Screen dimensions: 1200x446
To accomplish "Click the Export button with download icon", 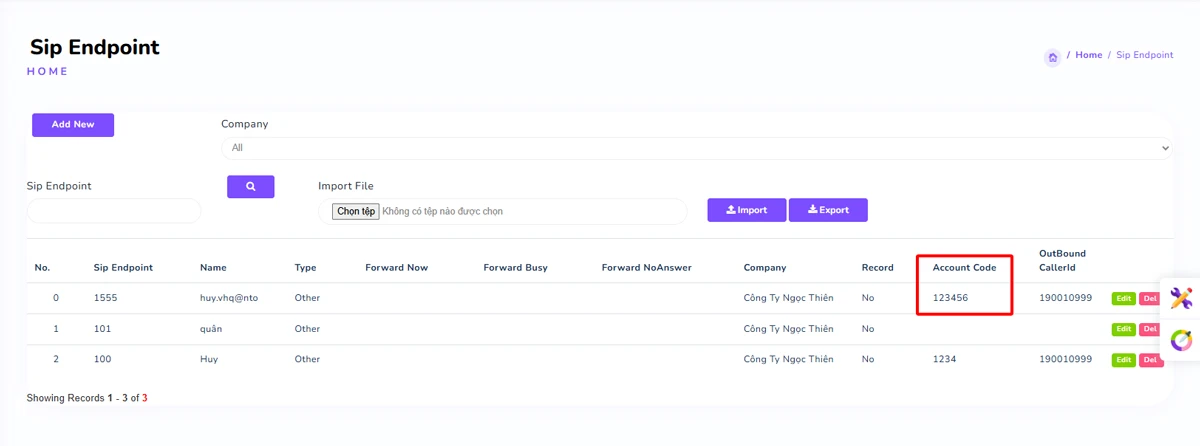I will coord(828,210).
